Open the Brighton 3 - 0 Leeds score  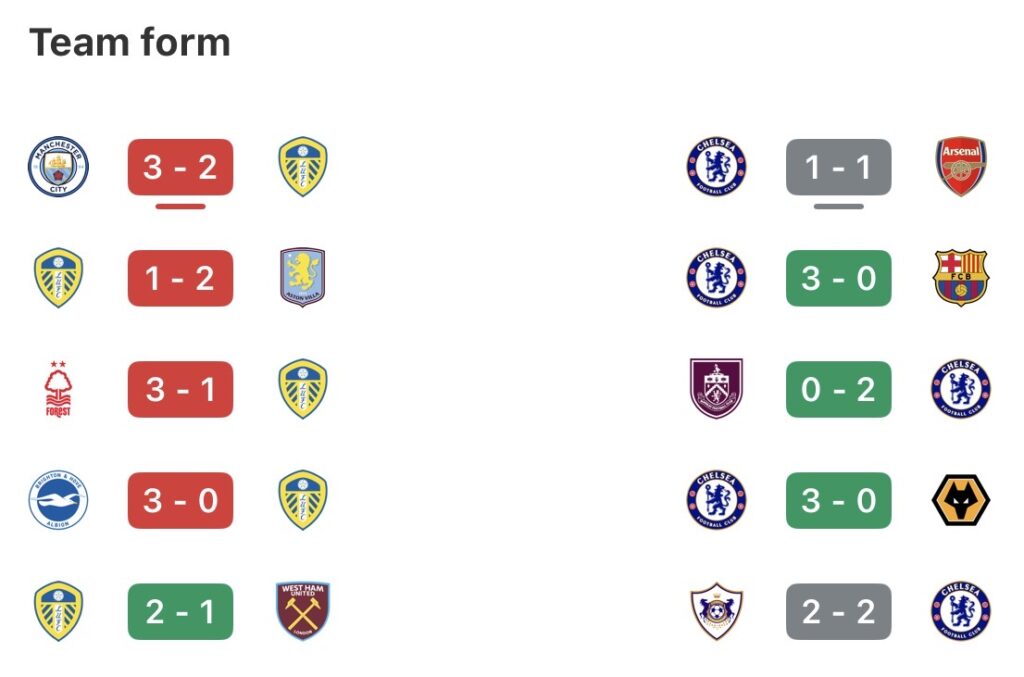coord(180,500)
